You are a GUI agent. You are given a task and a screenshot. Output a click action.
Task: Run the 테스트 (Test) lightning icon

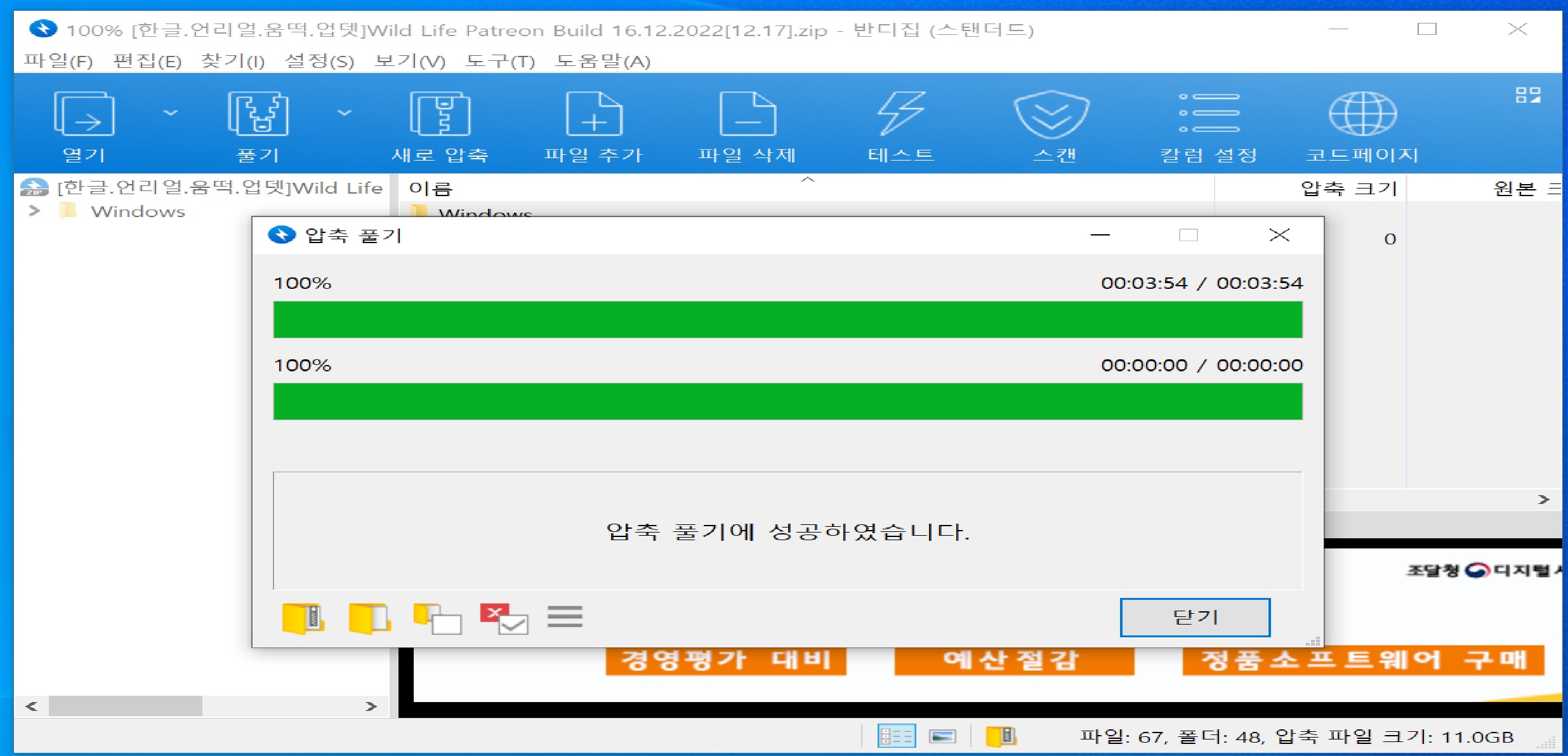coord(901,114)
